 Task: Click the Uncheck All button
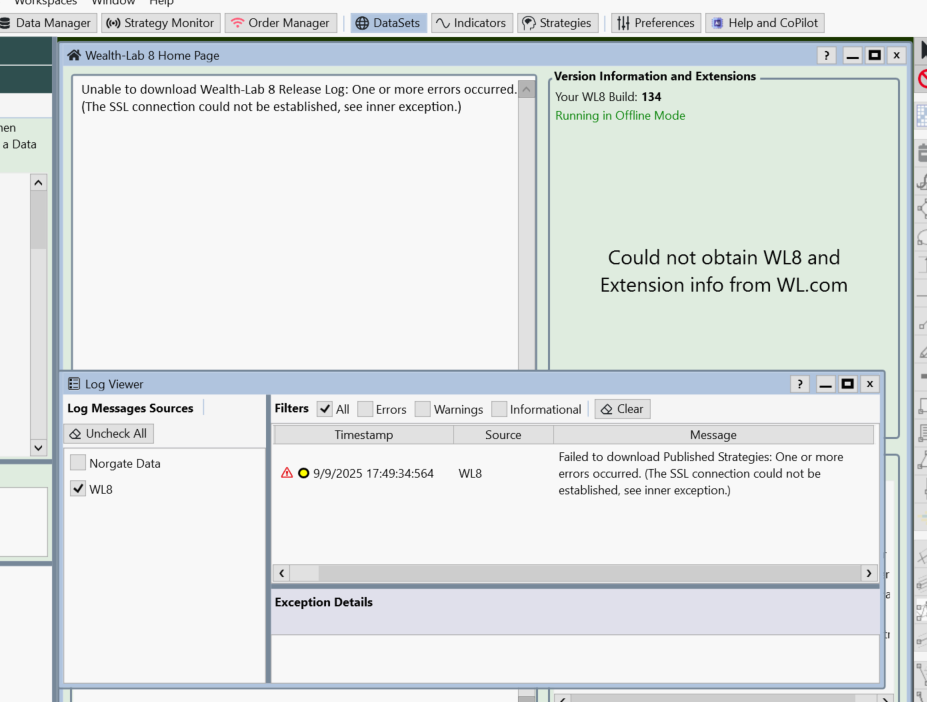pos(108,434)
